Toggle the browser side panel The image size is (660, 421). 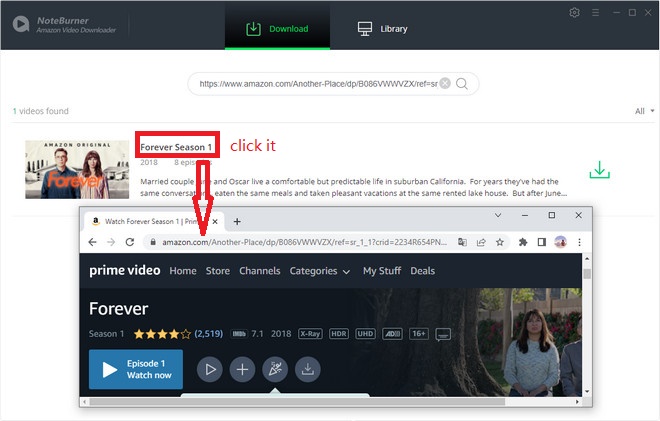pyautogui.click(x=542, y=242)
